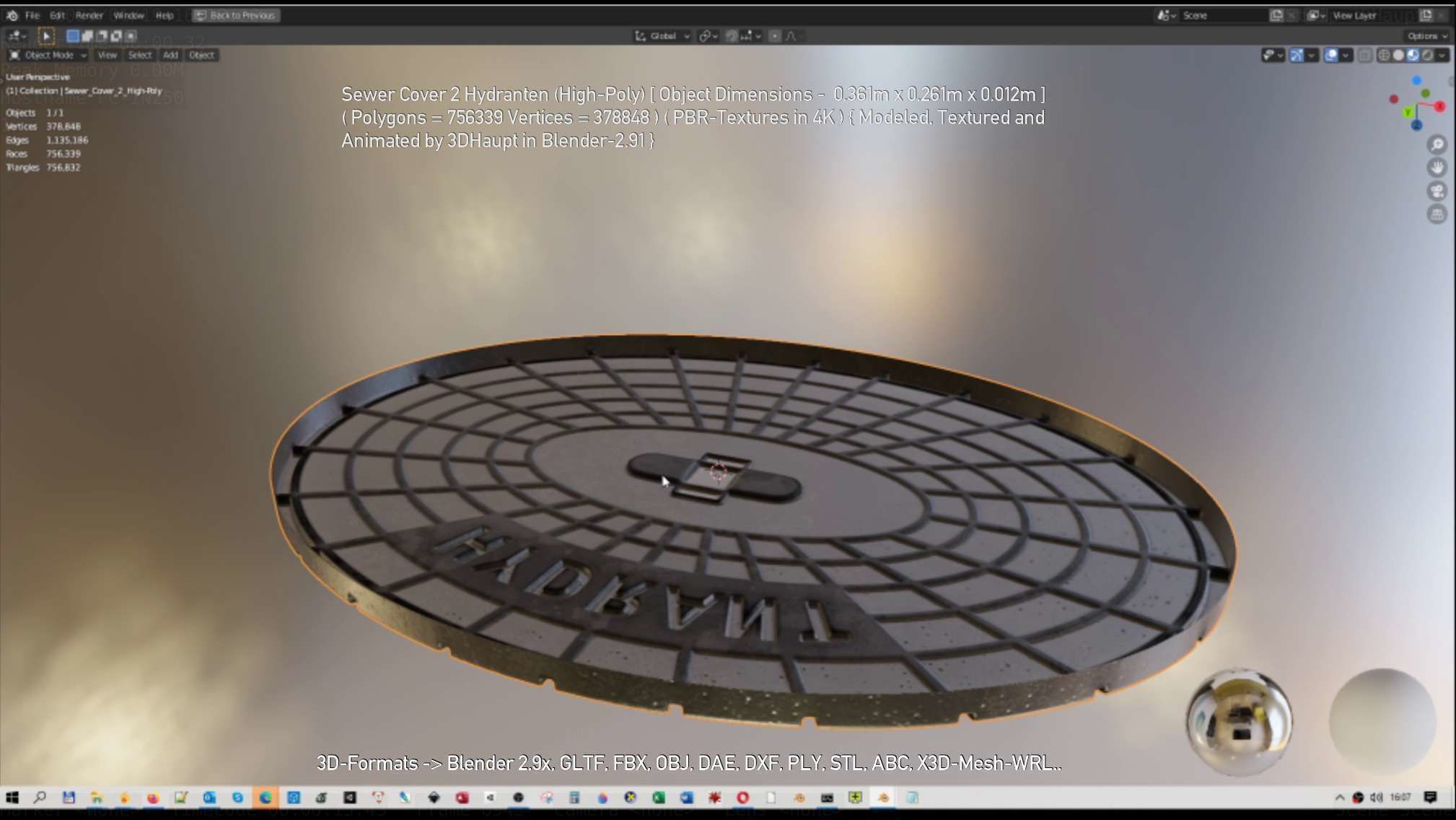Viewport: 1456px width, 820px height.
Task: Open the viewport Add menu
Action: pos(170,55)
